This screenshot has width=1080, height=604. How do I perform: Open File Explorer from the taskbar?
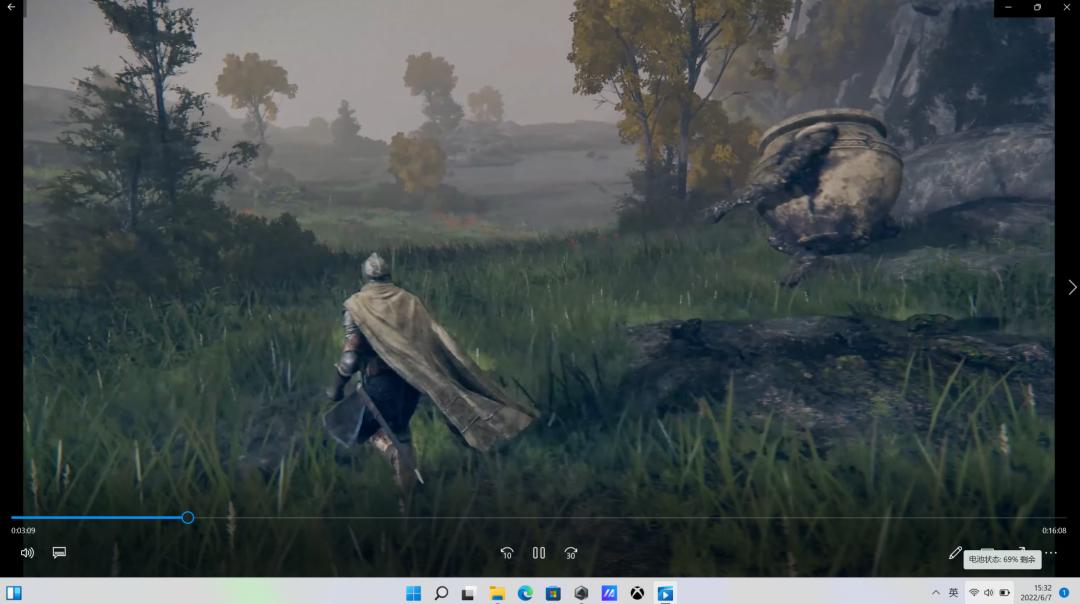497,593
